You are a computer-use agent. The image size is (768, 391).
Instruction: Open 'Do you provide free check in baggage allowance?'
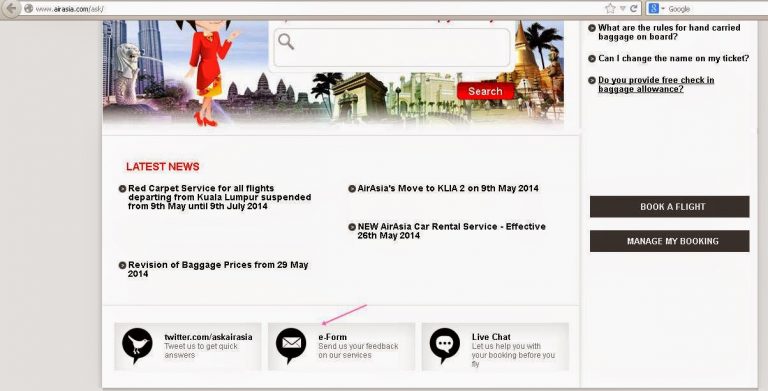pyautogui.click(x=656, y=84)
